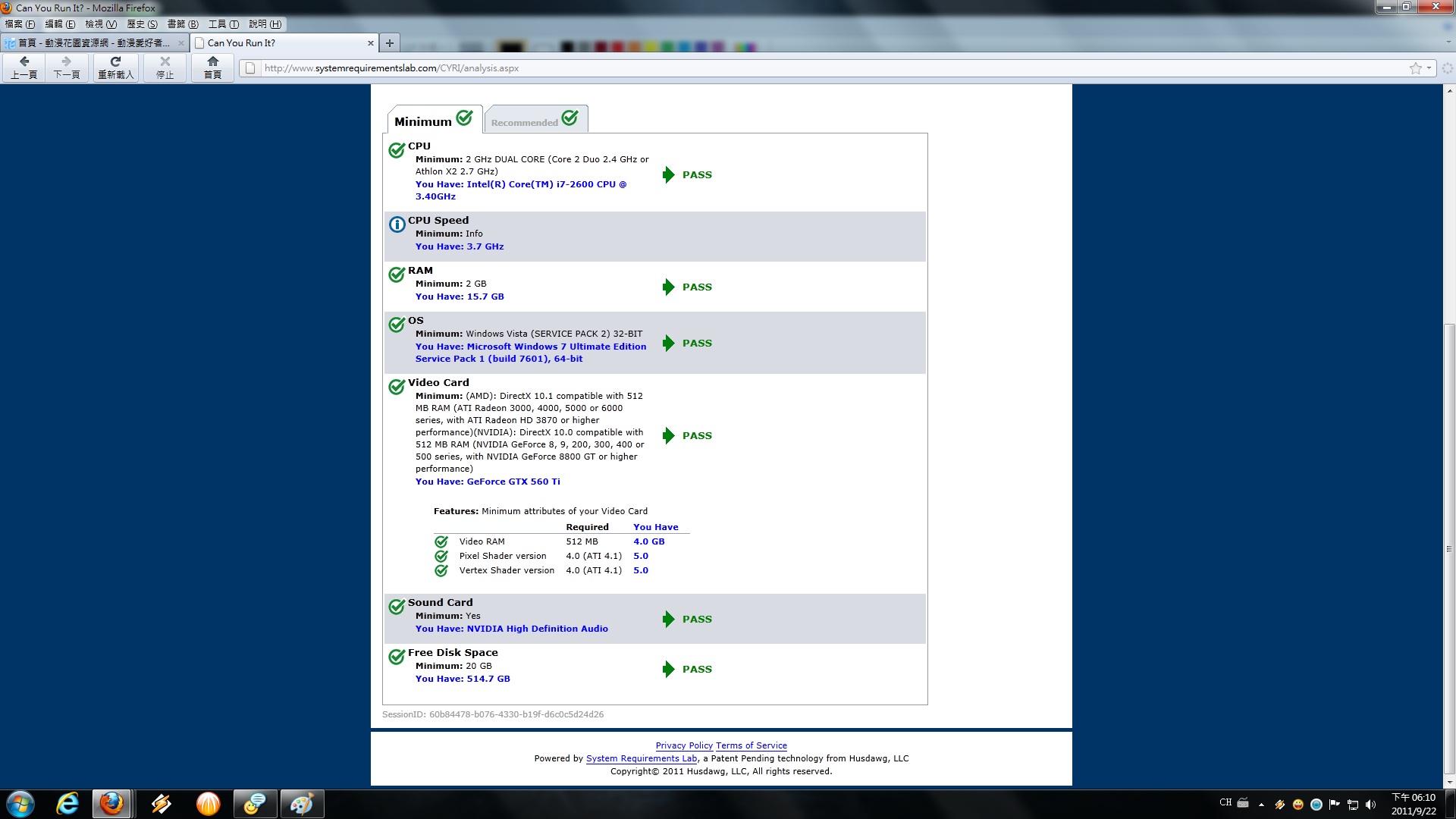
Task: Click the URL address input field
Action: click(x=758, y=68)
